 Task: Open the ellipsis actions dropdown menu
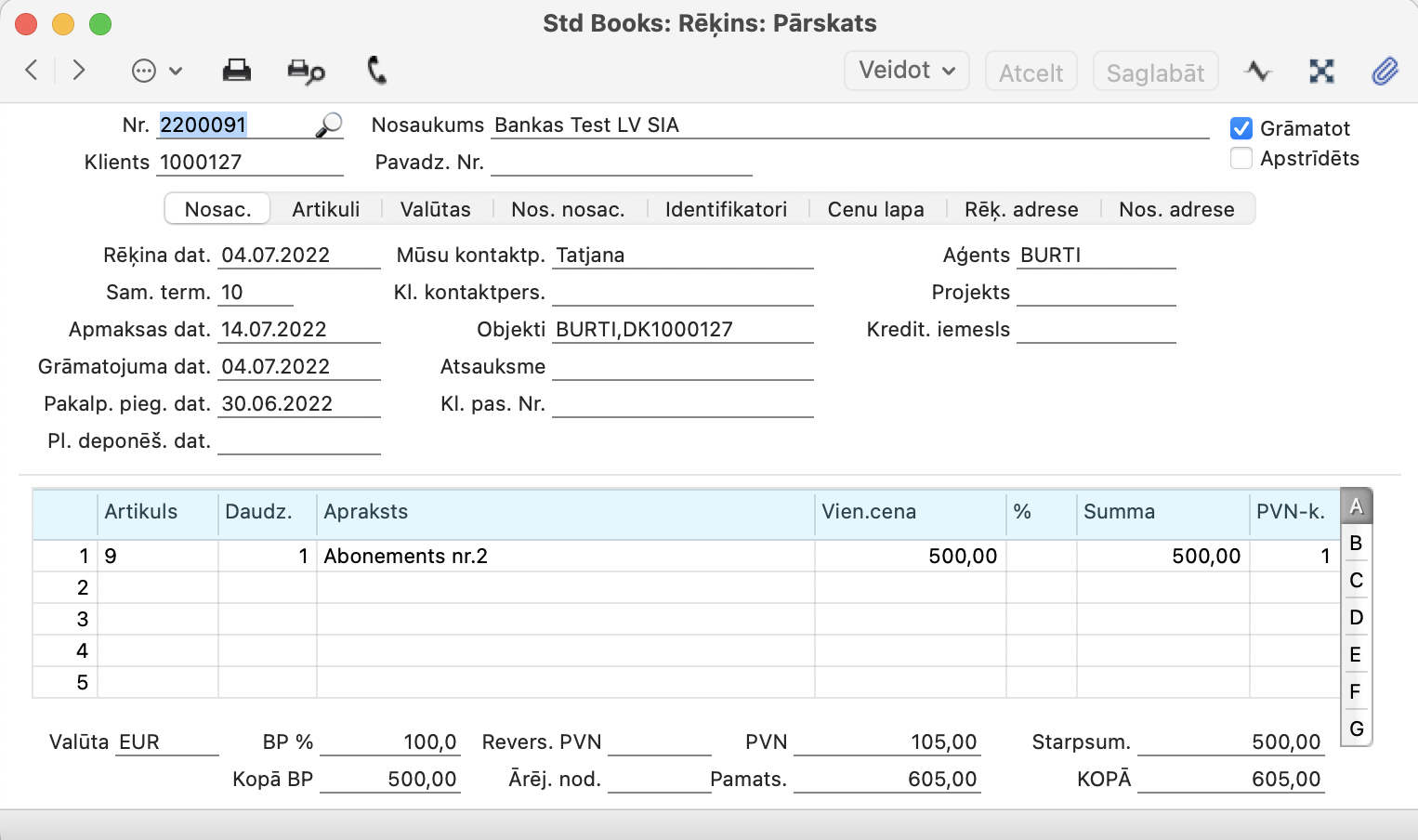coord(156,71)
